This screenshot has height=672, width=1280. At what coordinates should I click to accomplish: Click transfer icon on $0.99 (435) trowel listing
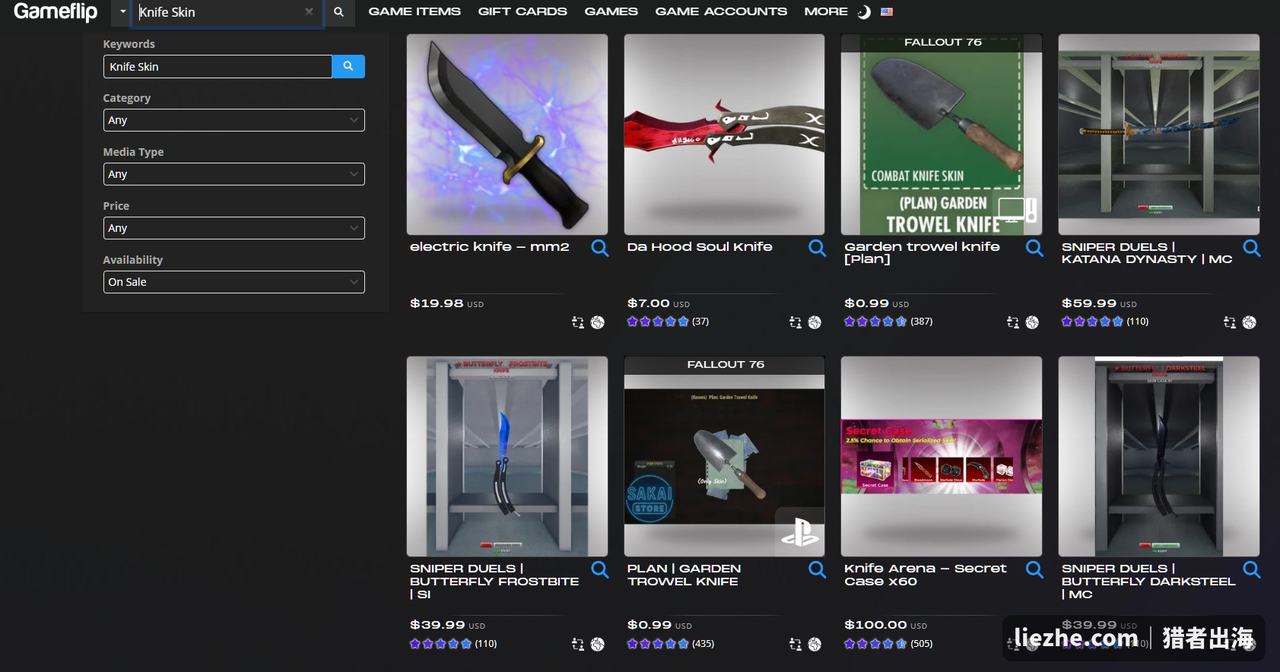tap(795, 644)
